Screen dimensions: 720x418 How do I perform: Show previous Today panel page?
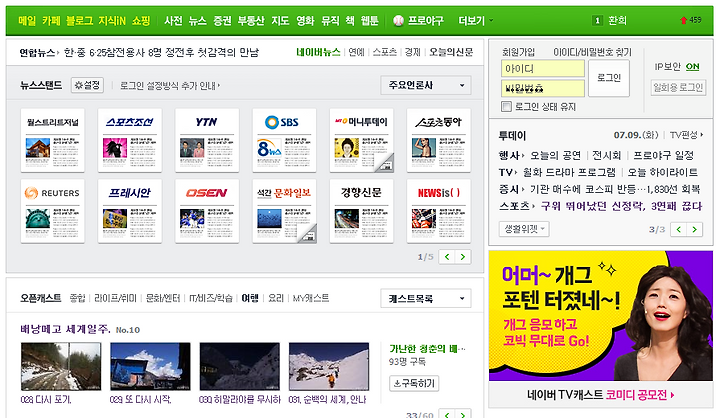pyautogui.click(x=679, y=229)
